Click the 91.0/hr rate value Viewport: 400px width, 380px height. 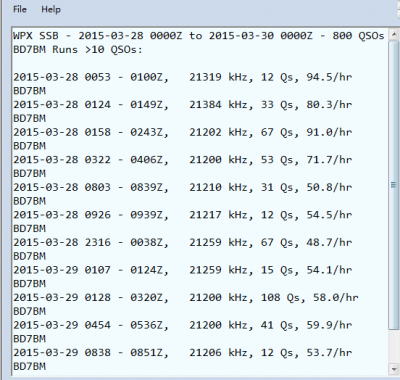click(329, 132)
